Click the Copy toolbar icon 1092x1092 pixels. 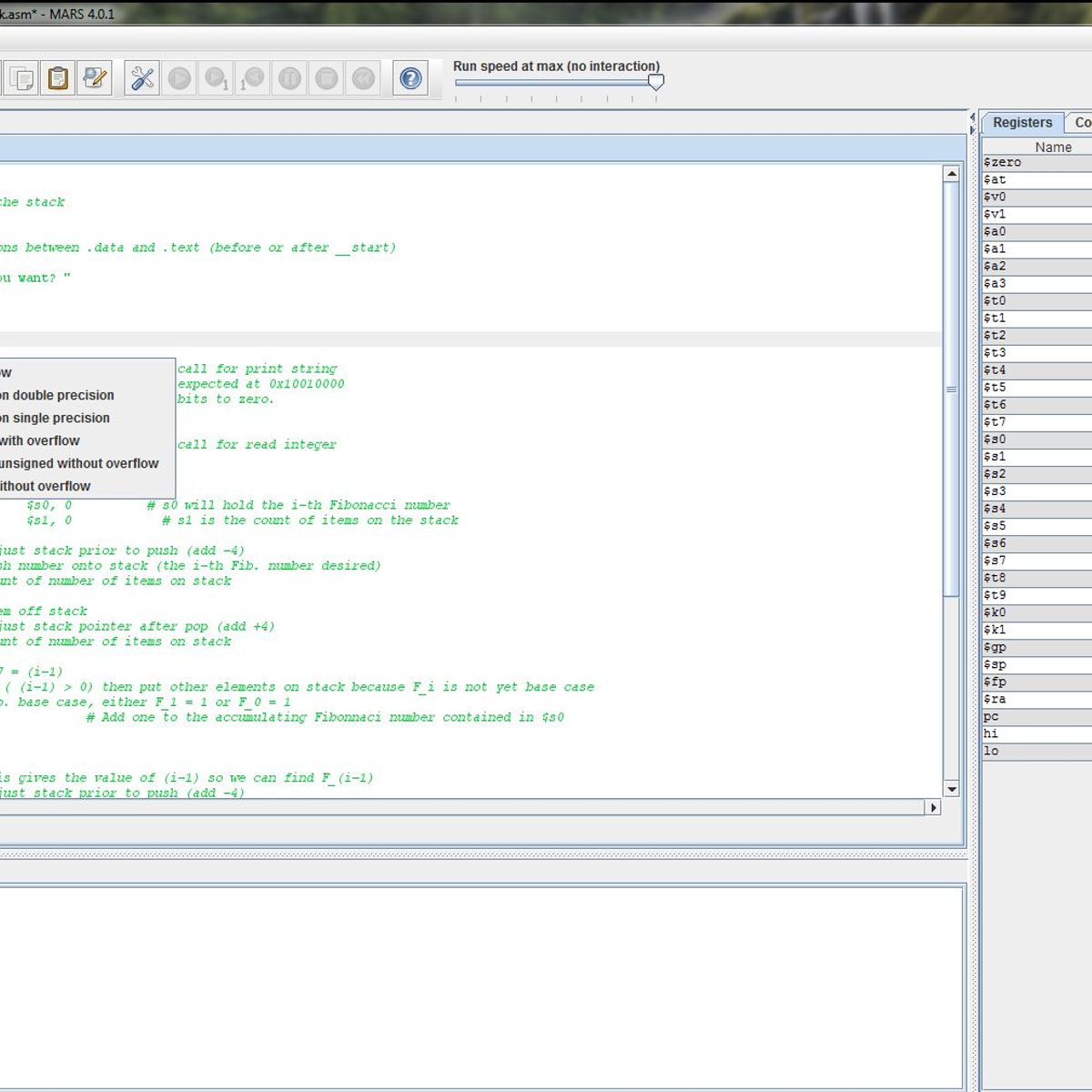pos(21,79)
